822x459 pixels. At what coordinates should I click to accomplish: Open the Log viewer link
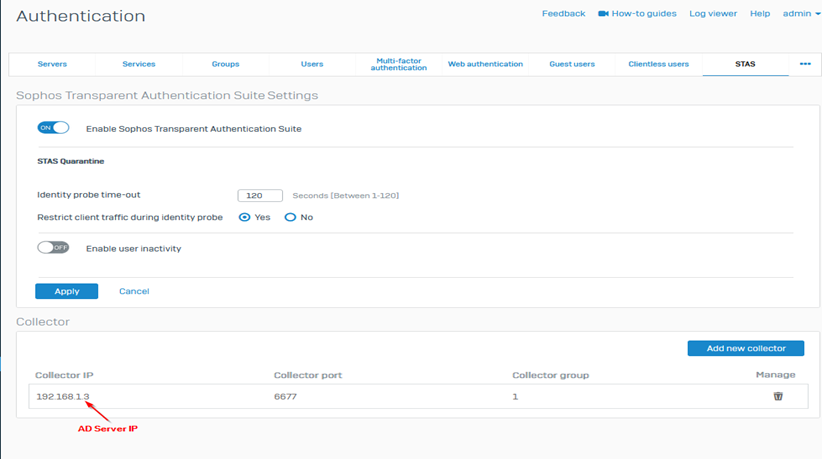(713, 14)
